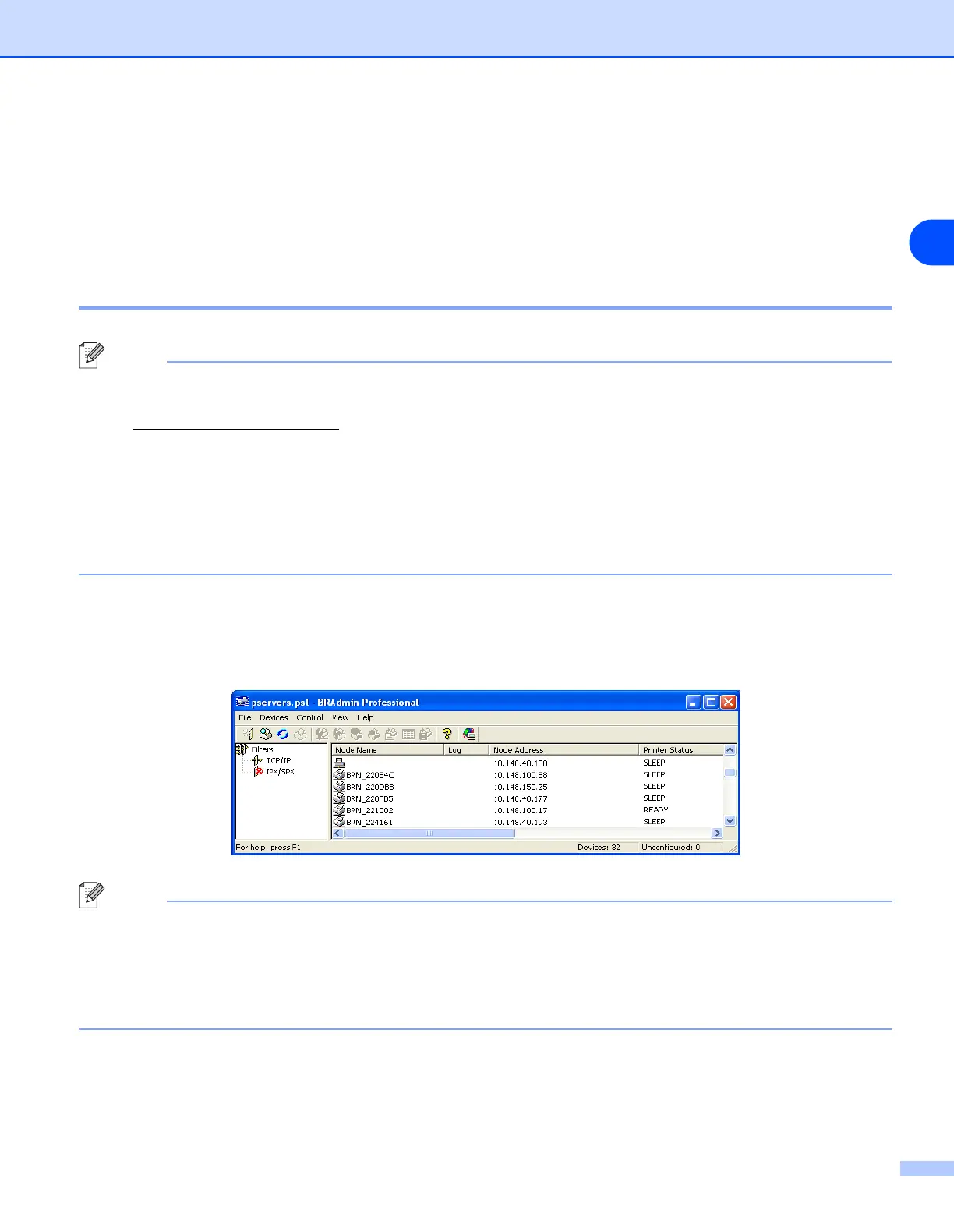Select node name BRN_221002

369,810
